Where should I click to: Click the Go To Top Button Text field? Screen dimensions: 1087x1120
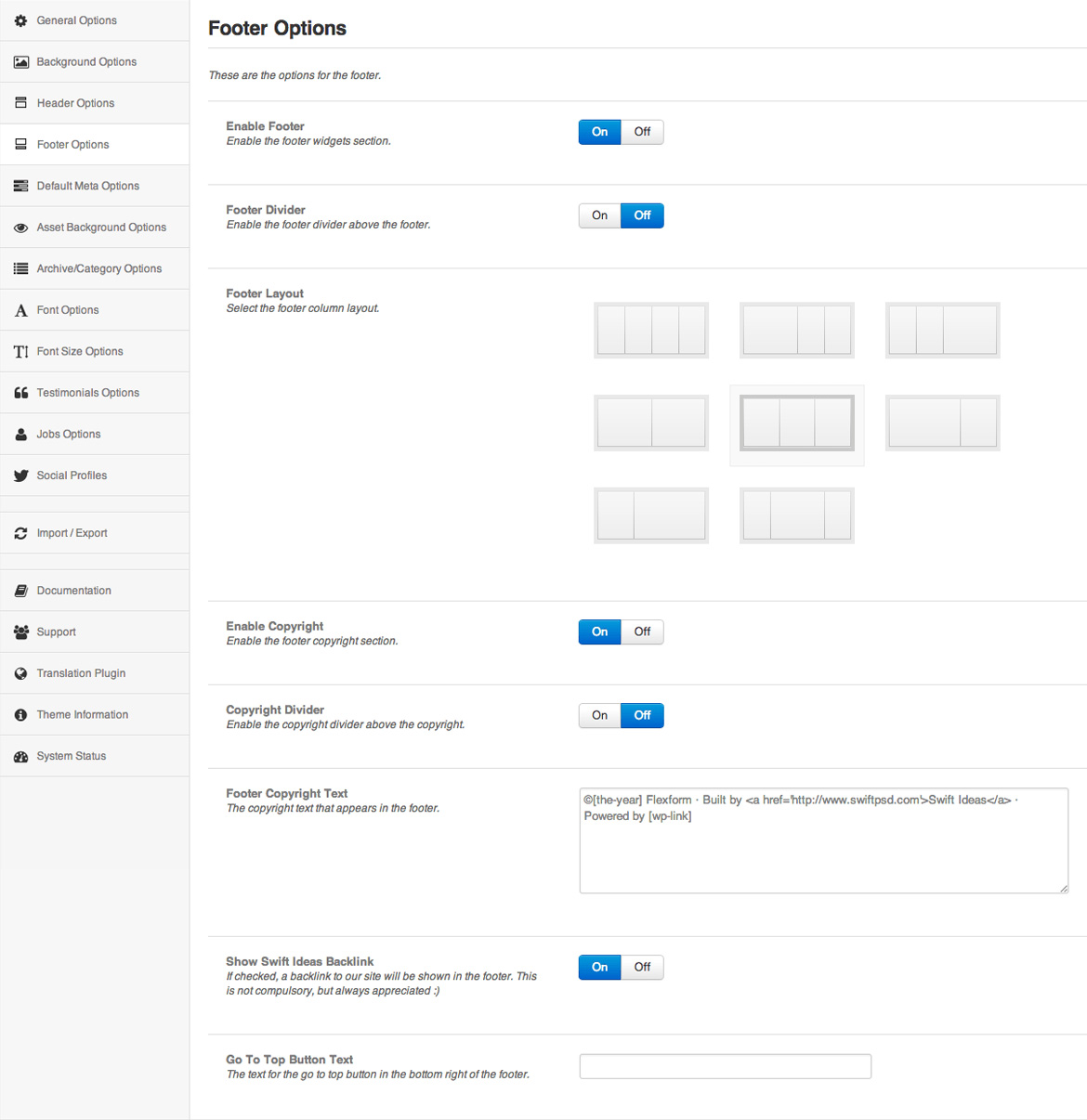coord(725,1066)
